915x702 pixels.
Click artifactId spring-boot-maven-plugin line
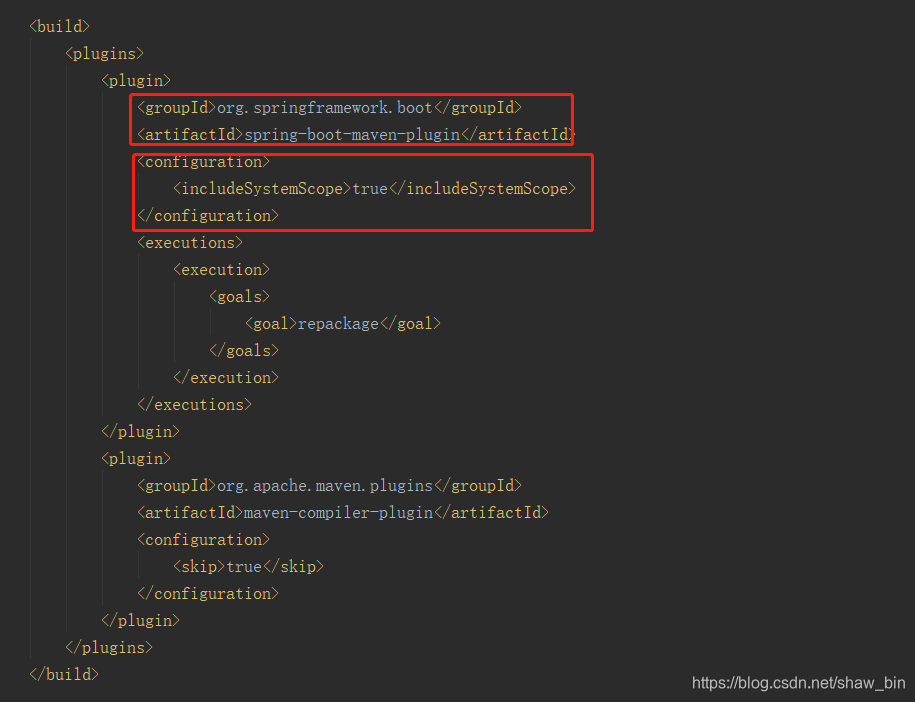coord(355,135)
